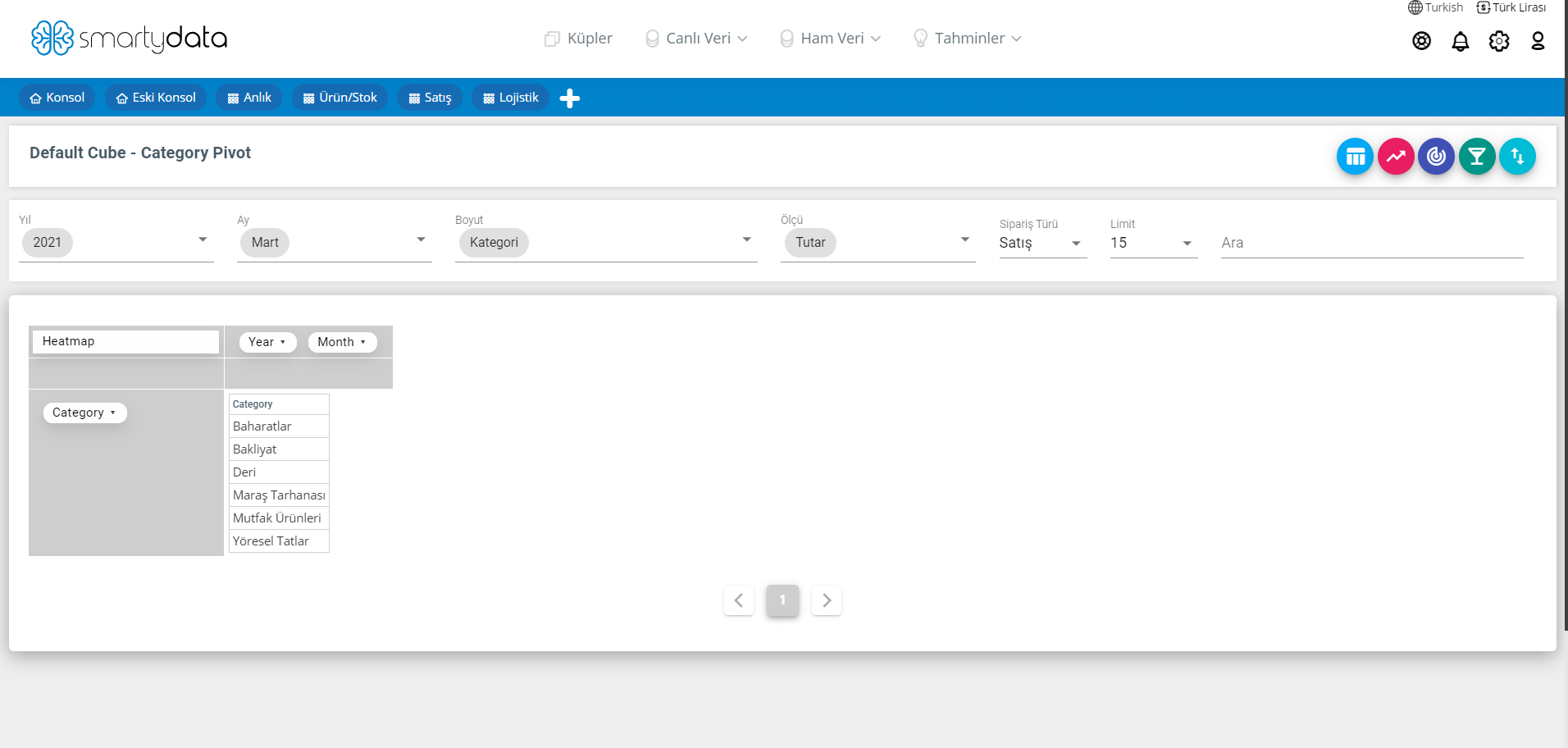Open the Ay dropdown arrow

click(421, 239)
